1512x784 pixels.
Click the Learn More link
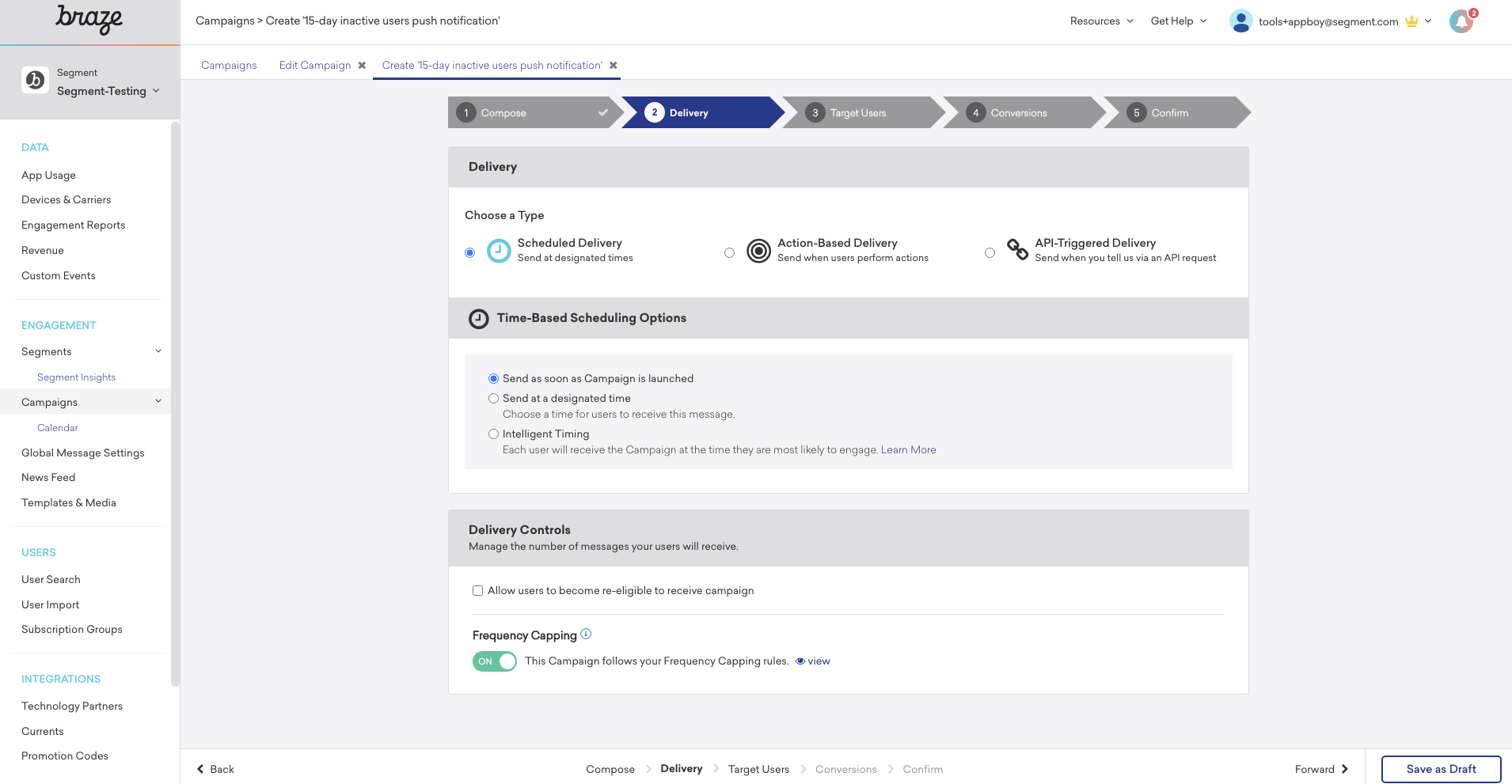[x=909, y=450]
